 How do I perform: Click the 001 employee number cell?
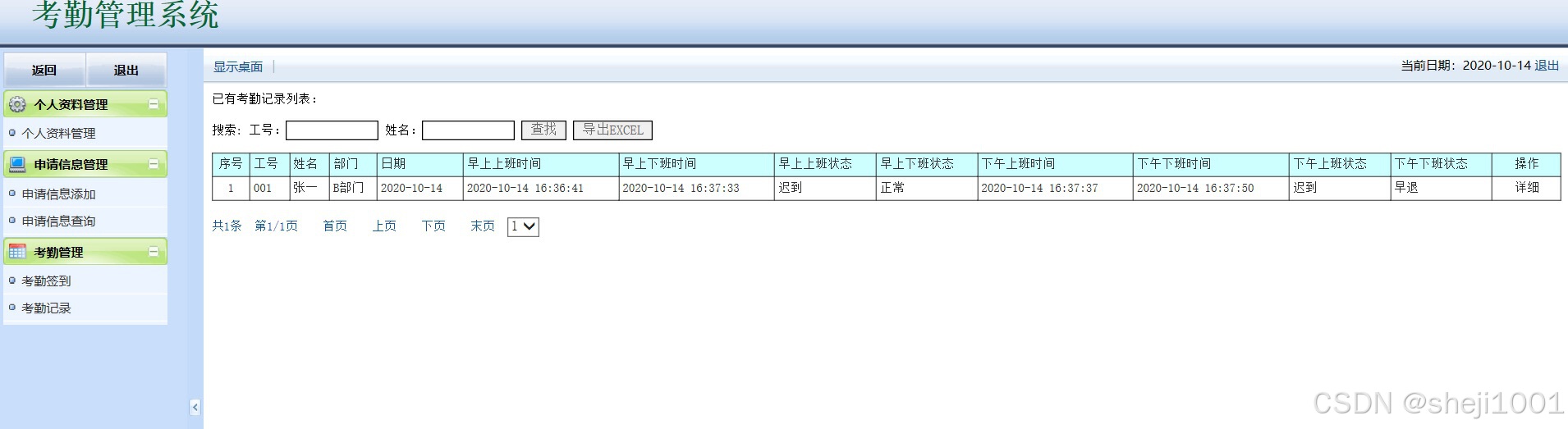coord(269,188)
